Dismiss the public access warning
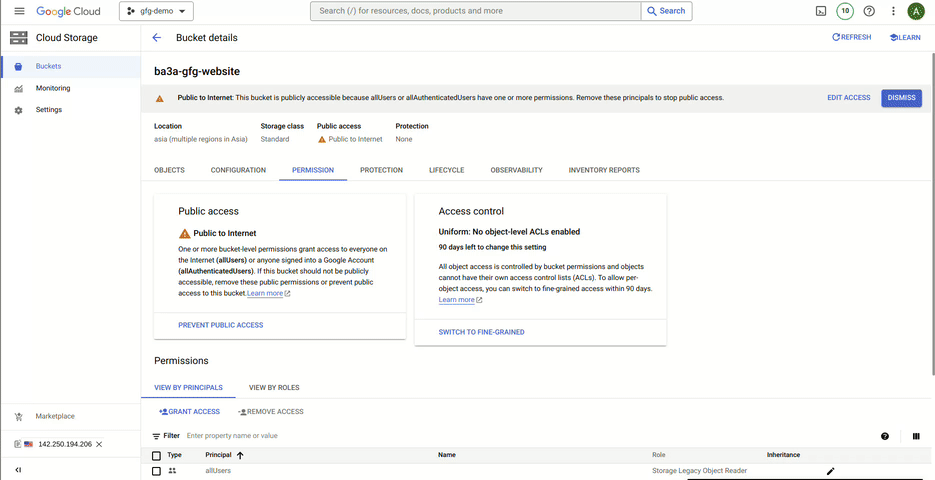The image size is (935, 480). pyautogui.click(x=901, y=98)
